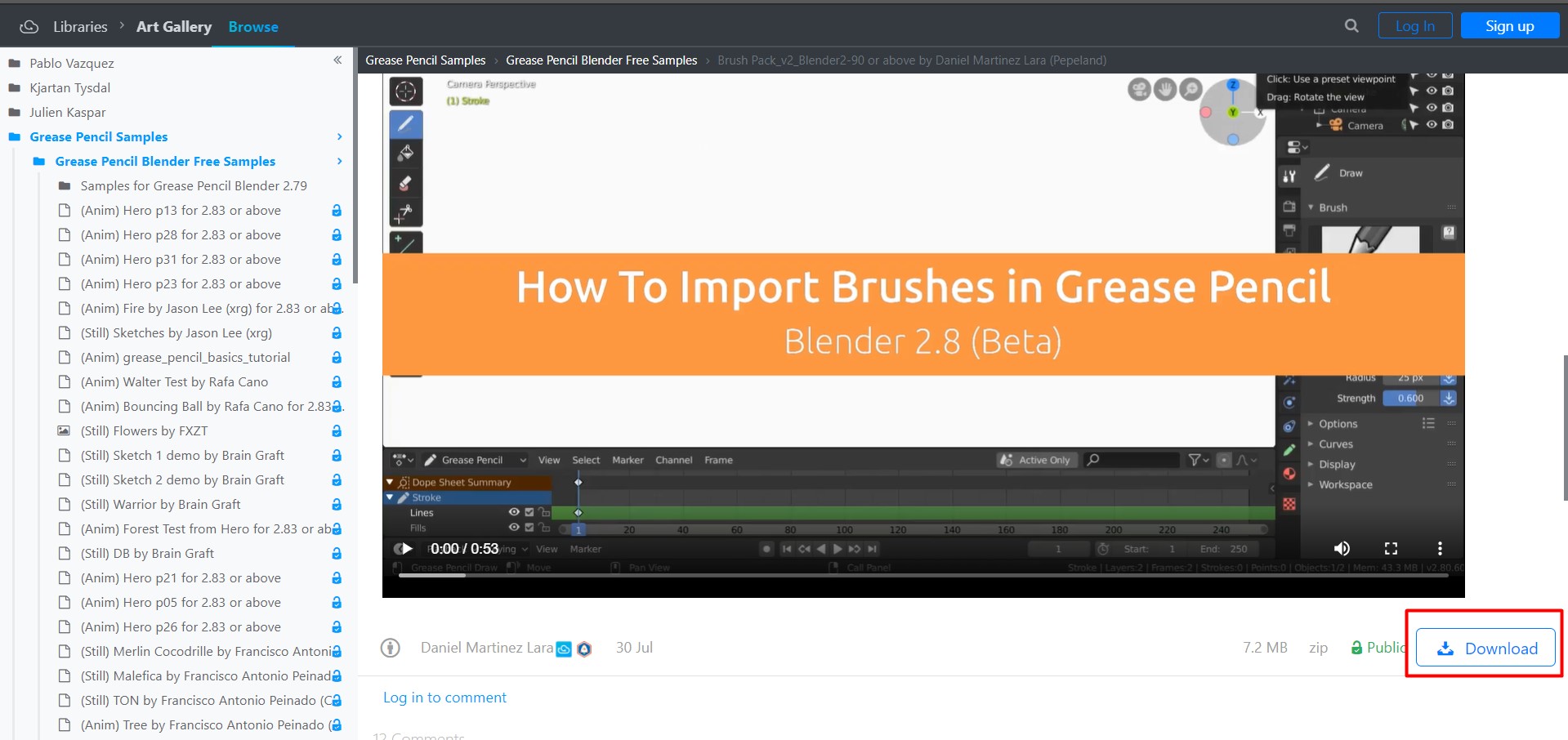
Task: Click the cloud badge next to author name
Action: click(564, 649)
